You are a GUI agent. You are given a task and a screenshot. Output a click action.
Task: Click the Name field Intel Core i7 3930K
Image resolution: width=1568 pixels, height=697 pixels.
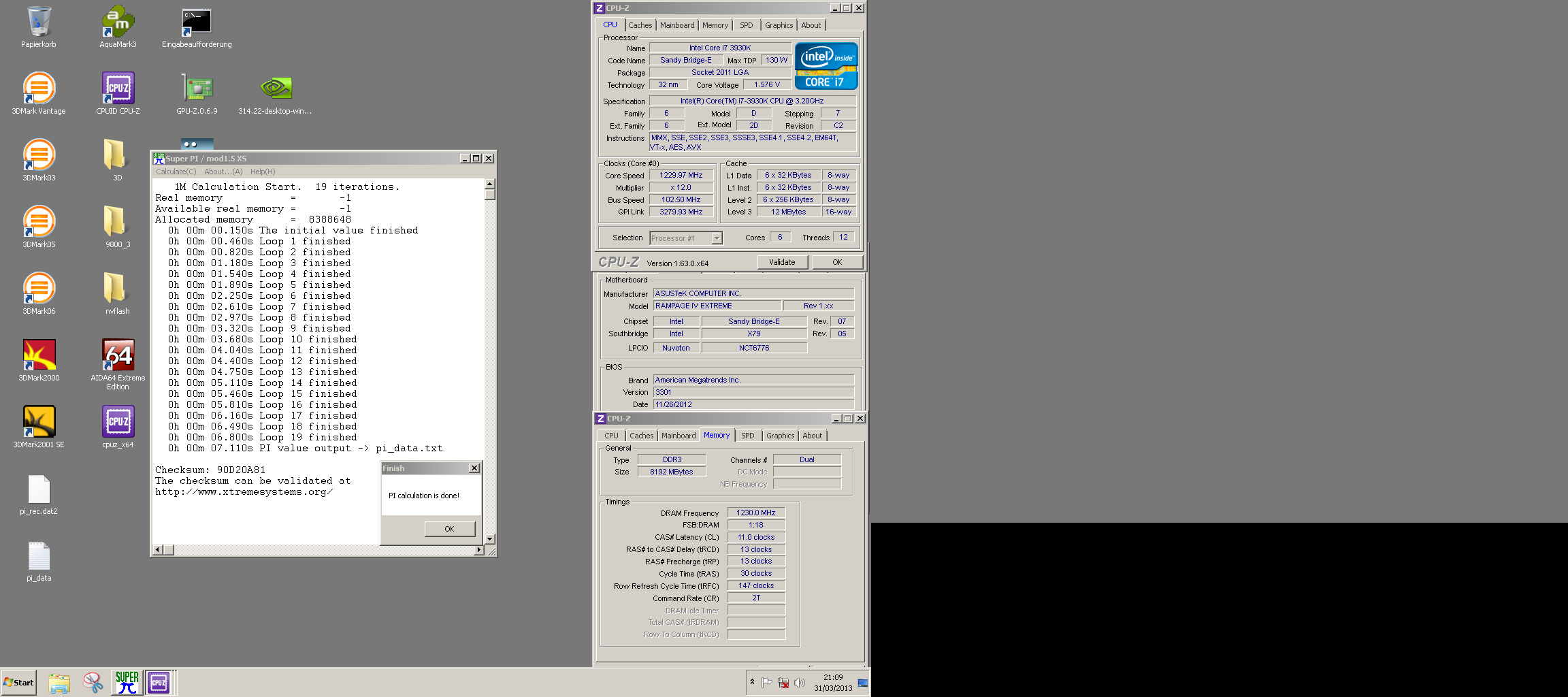720,48
